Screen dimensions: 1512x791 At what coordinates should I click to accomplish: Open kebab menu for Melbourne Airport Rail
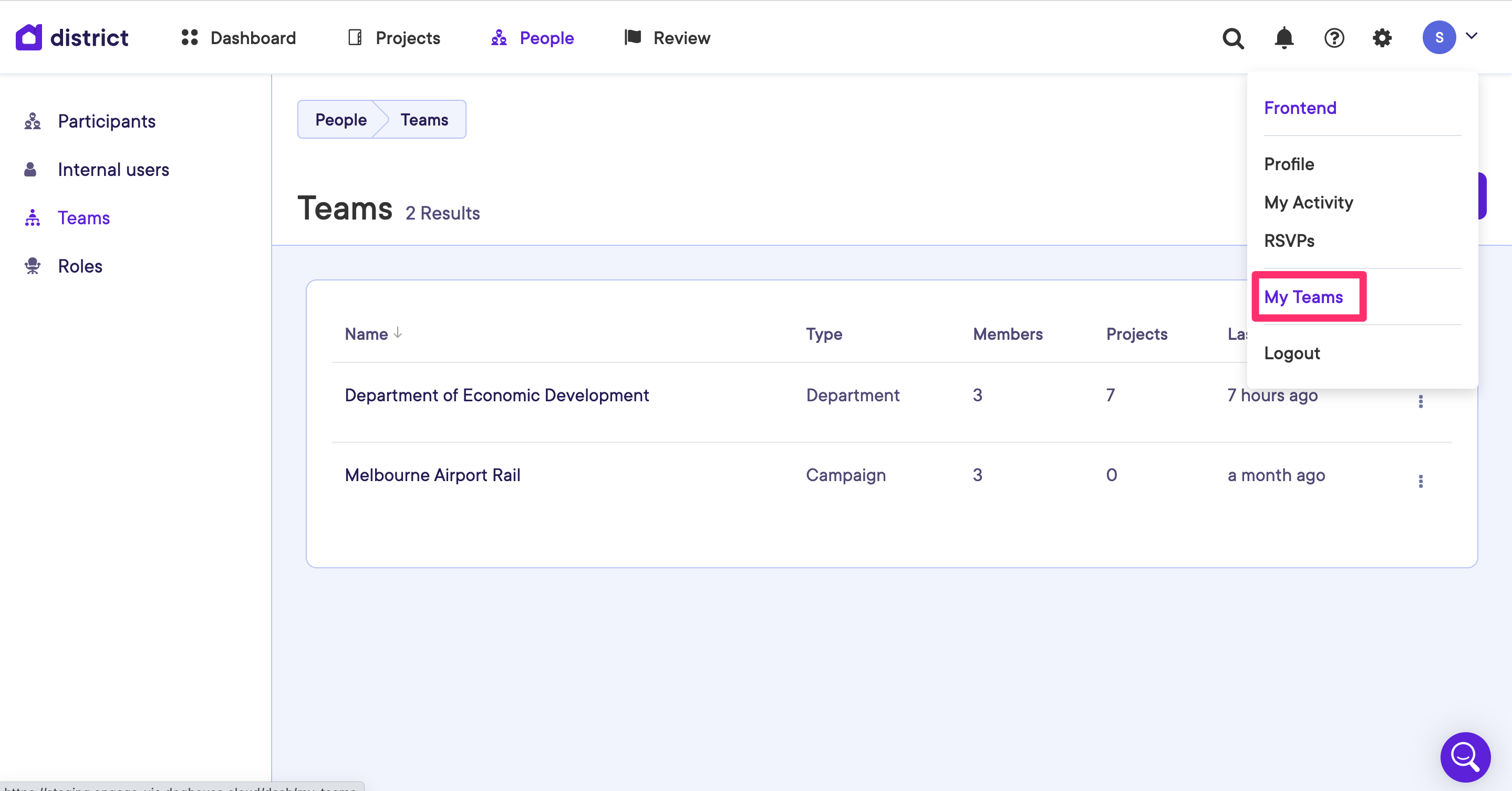coord(1421,481)
